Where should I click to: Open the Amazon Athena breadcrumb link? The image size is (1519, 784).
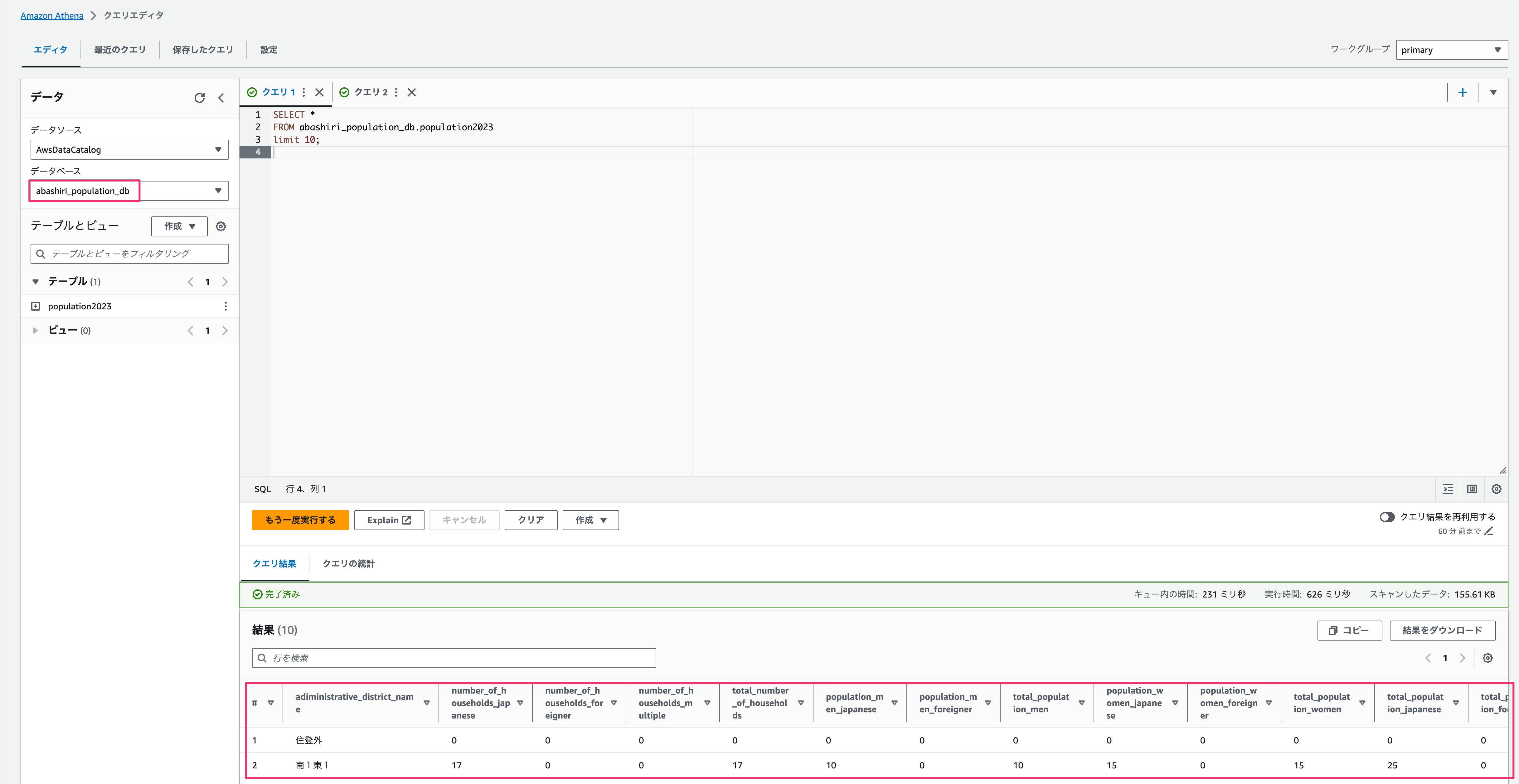pyautogui.click(x=52, y=15)
